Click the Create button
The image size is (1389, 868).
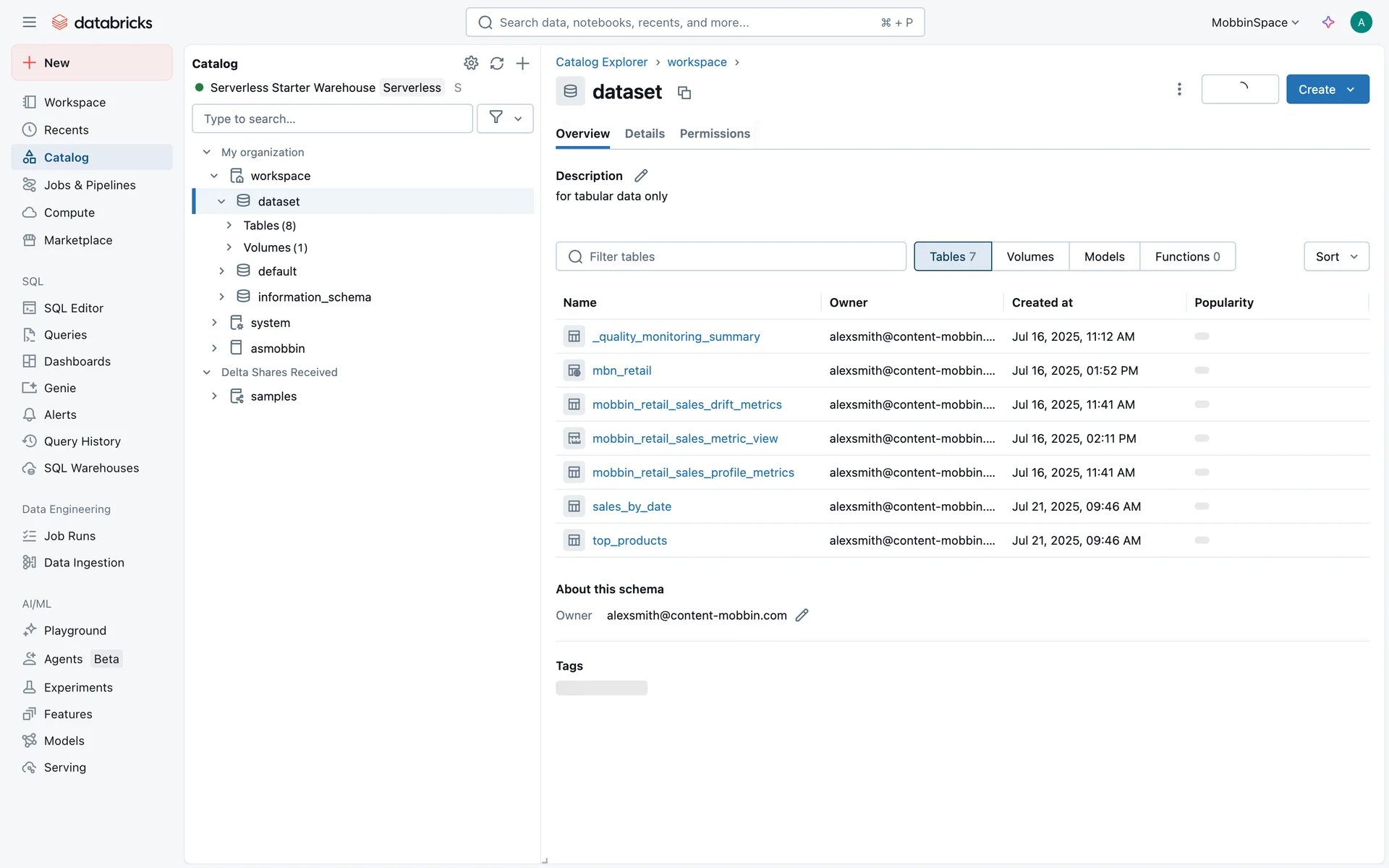[x=1317, y=89]
